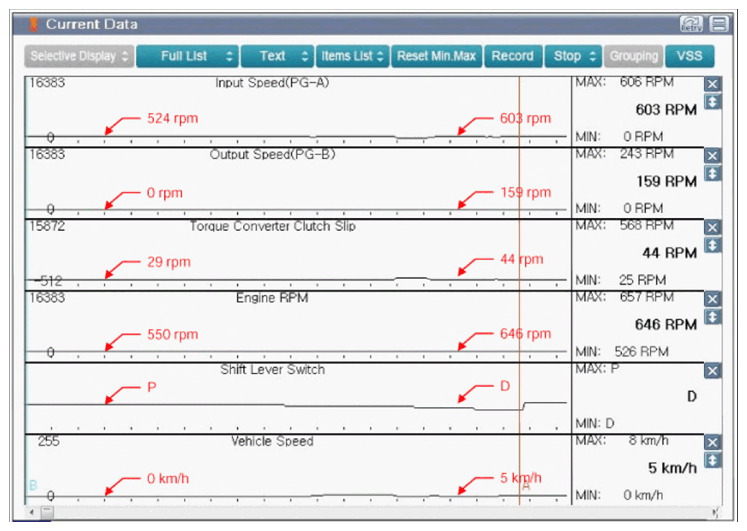
Task: Toggle scale arrows for Torque Converter Clutch Slip
Action: click(x=712, y=245)
